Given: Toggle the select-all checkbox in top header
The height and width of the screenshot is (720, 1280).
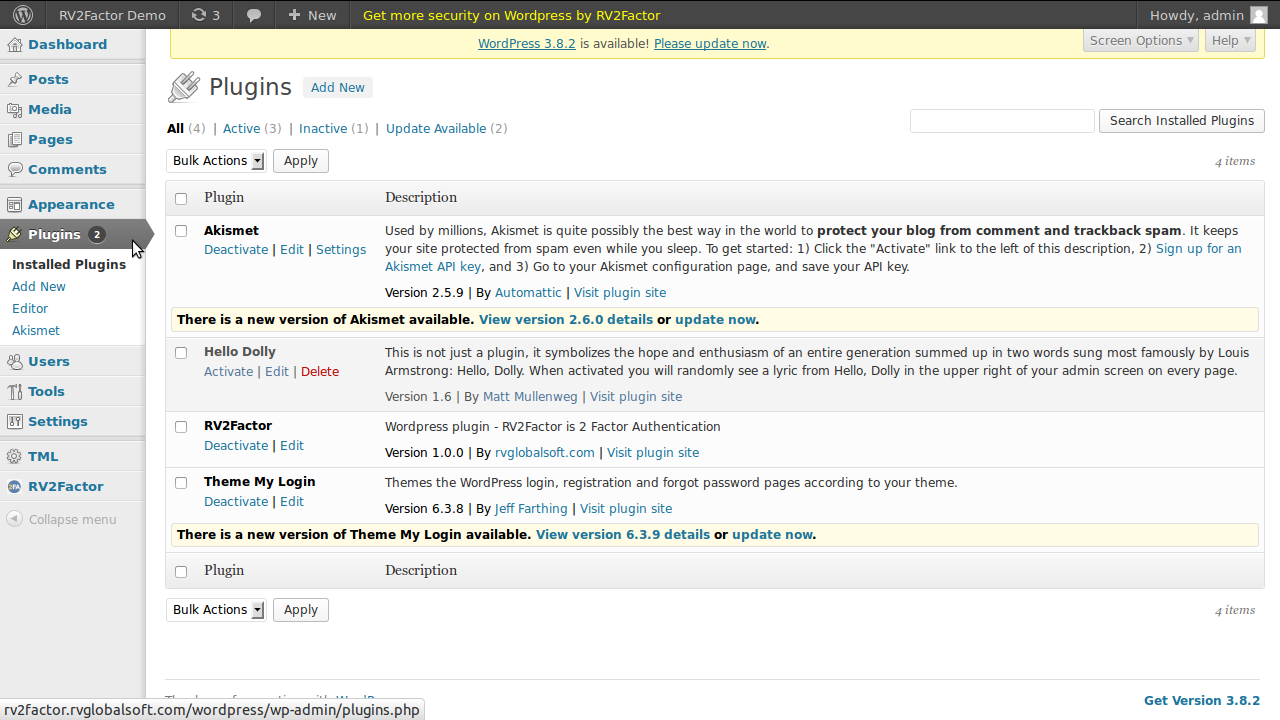Looking at the screenshot, I should coord(181,198).
